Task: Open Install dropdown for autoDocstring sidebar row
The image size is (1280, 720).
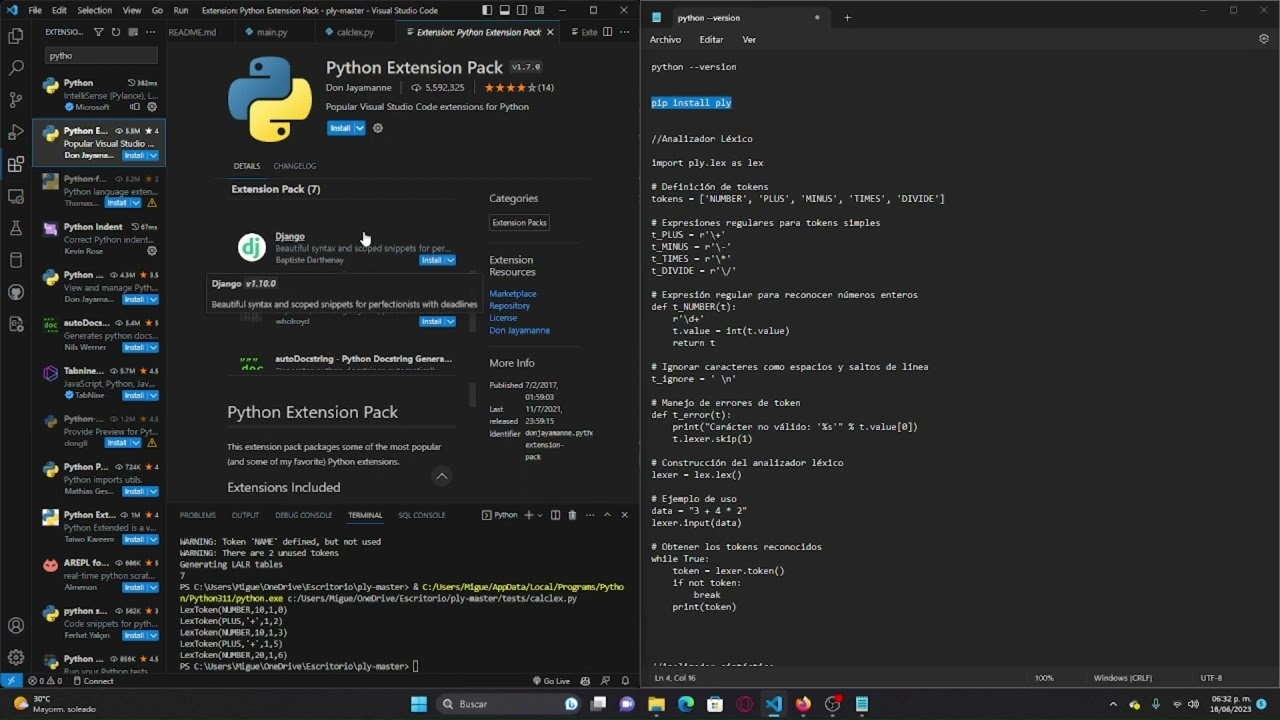Action: (153, 347)
